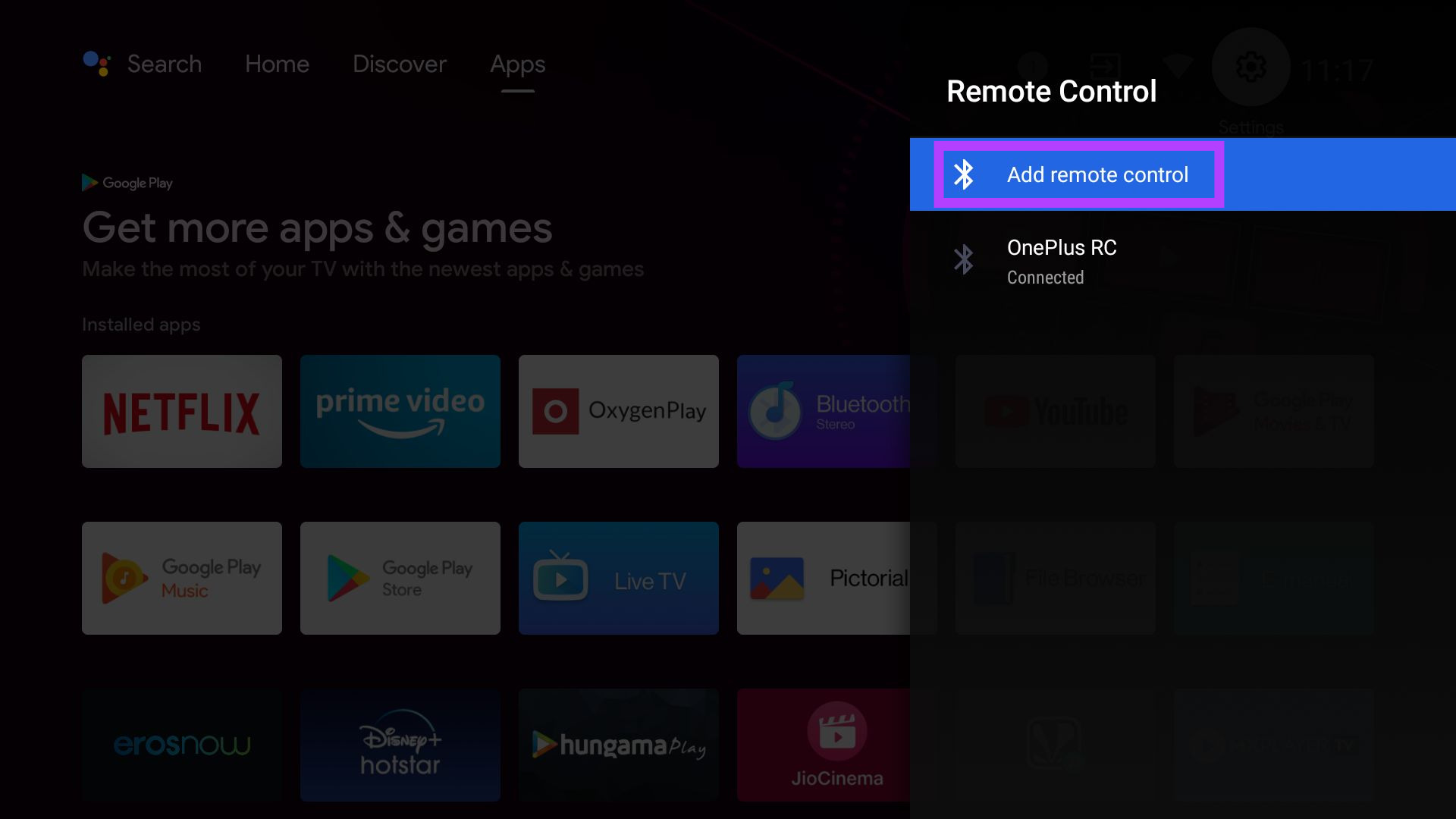This screenshot has height=819, width=1456.
Task: Launch OxygenPlay app
Action: pos(618,411)
